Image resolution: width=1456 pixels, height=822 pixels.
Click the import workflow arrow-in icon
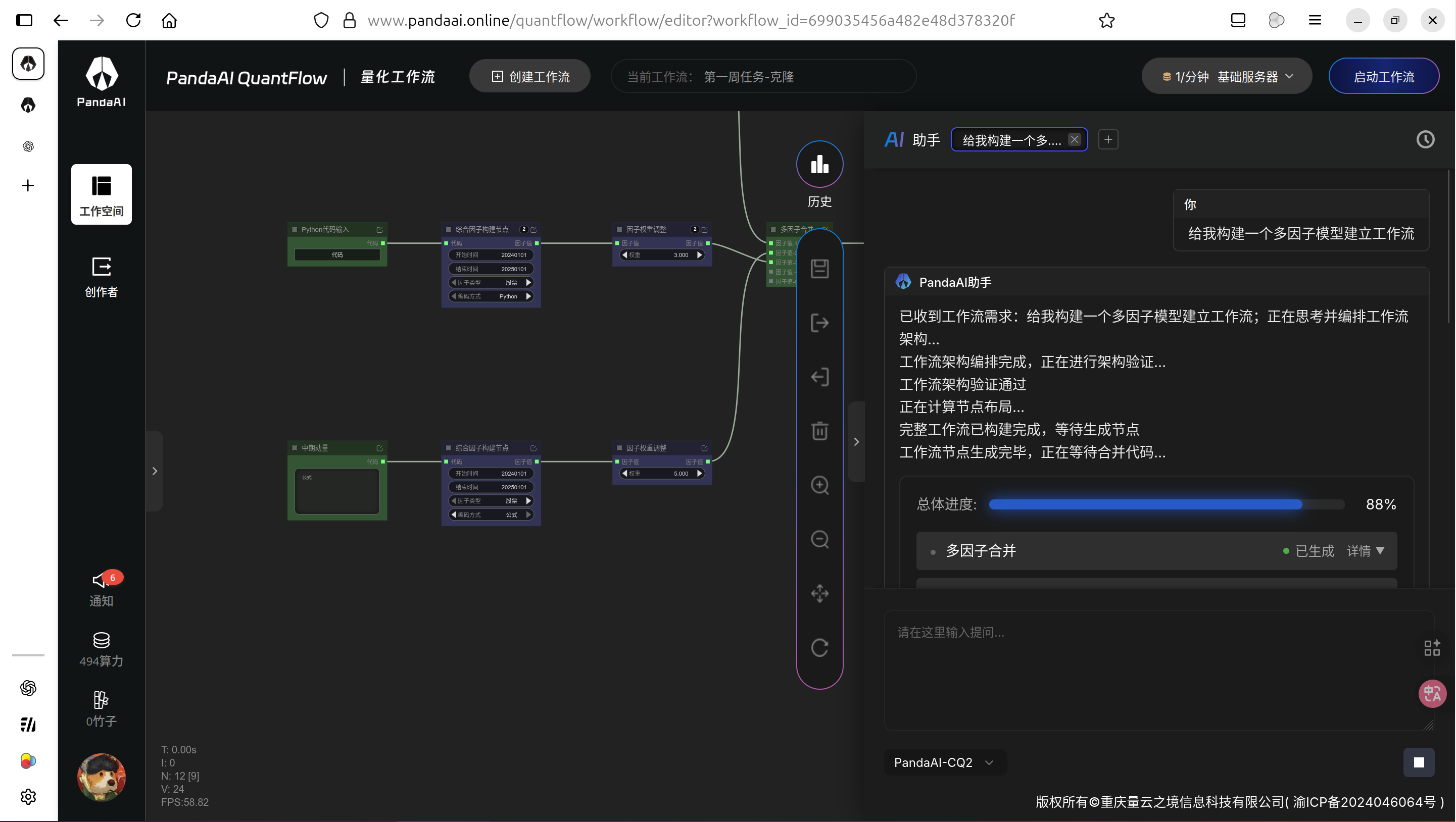coord(819,377)
